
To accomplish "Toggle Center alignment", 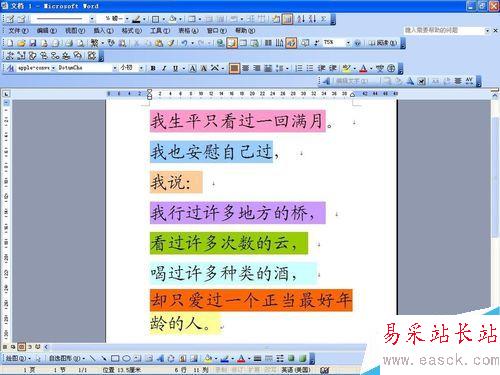I will pyautogui.click(x=246, y=68).
